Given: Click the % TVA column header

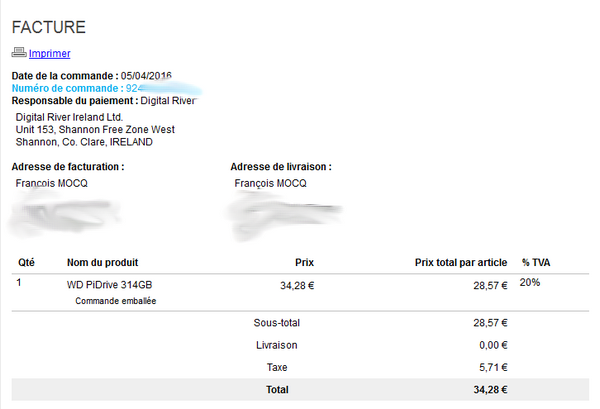Looking at the screenshot, I should coord(536,263).
